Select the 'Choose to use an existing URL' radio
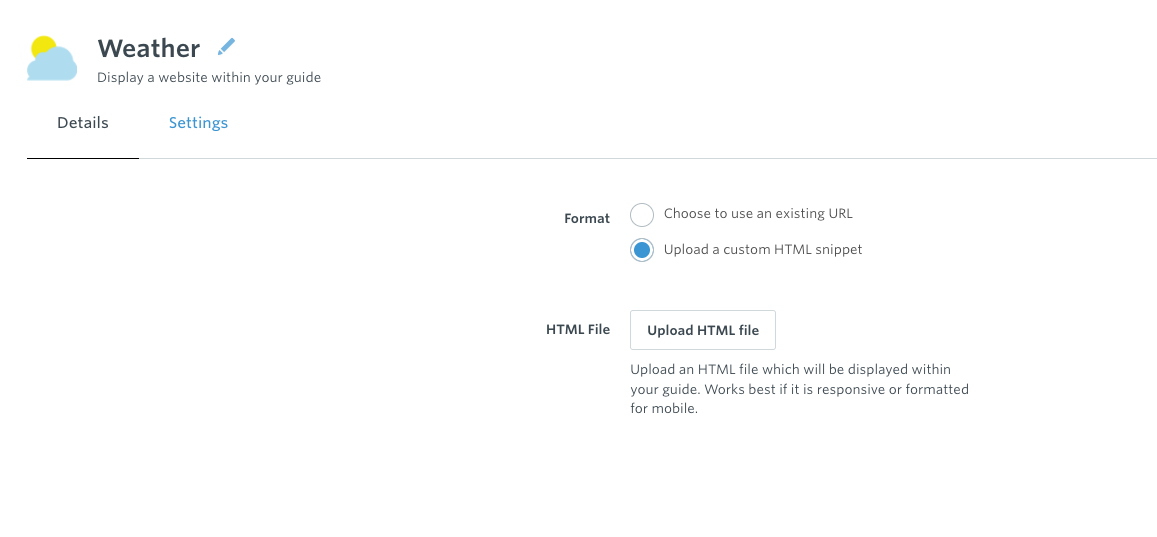The height and width of the screenshot is (537, 1157). tap(642, 215)
